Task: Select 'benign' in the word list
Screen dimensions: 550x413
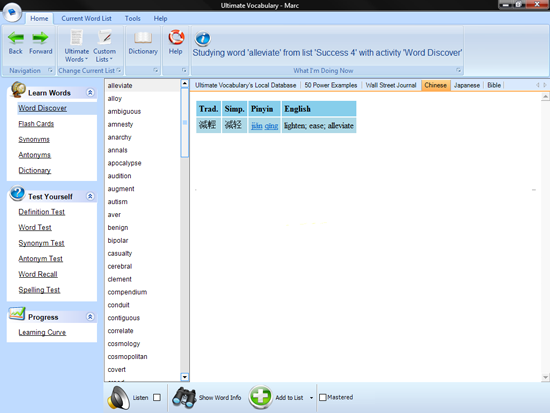Action: tap(118, 228)
